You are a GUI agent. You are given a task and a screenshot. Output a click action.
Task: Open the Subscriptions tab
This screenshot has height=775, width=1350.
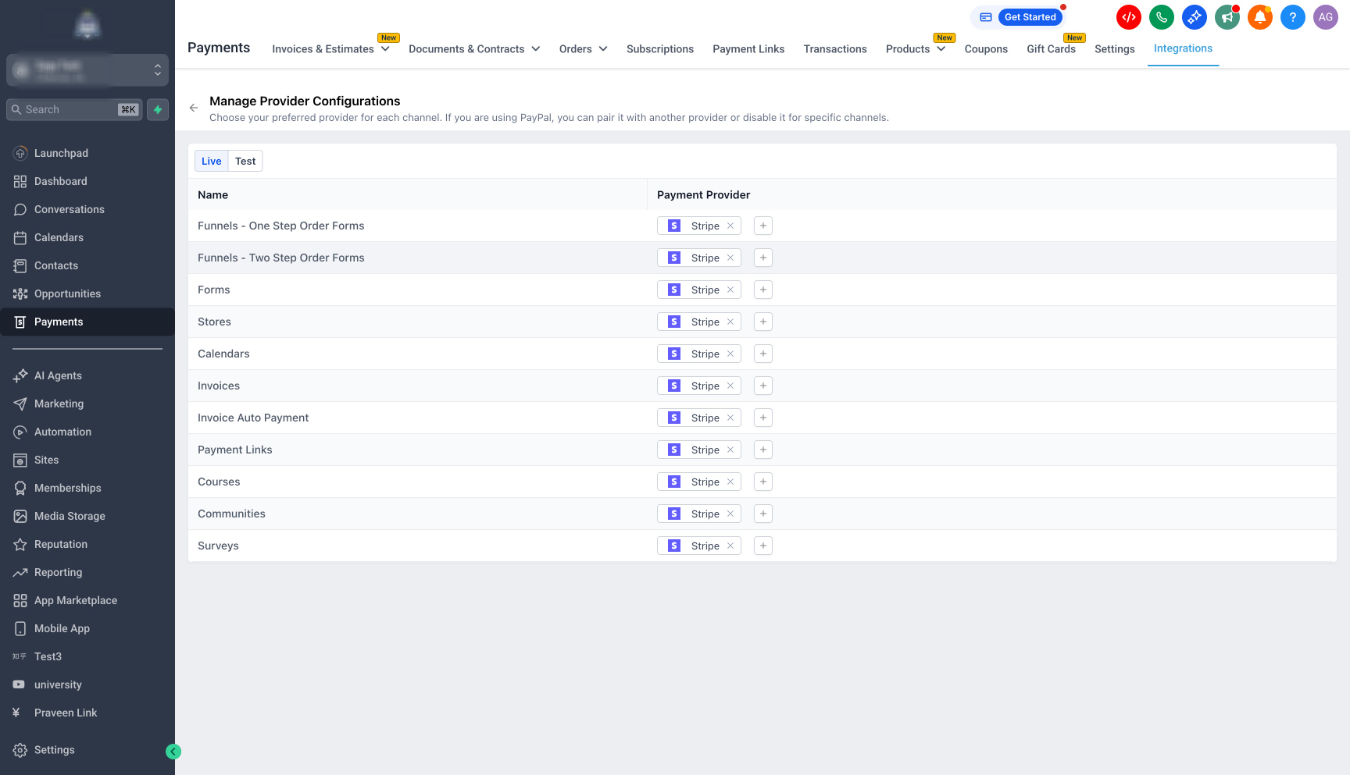point(660,49)
